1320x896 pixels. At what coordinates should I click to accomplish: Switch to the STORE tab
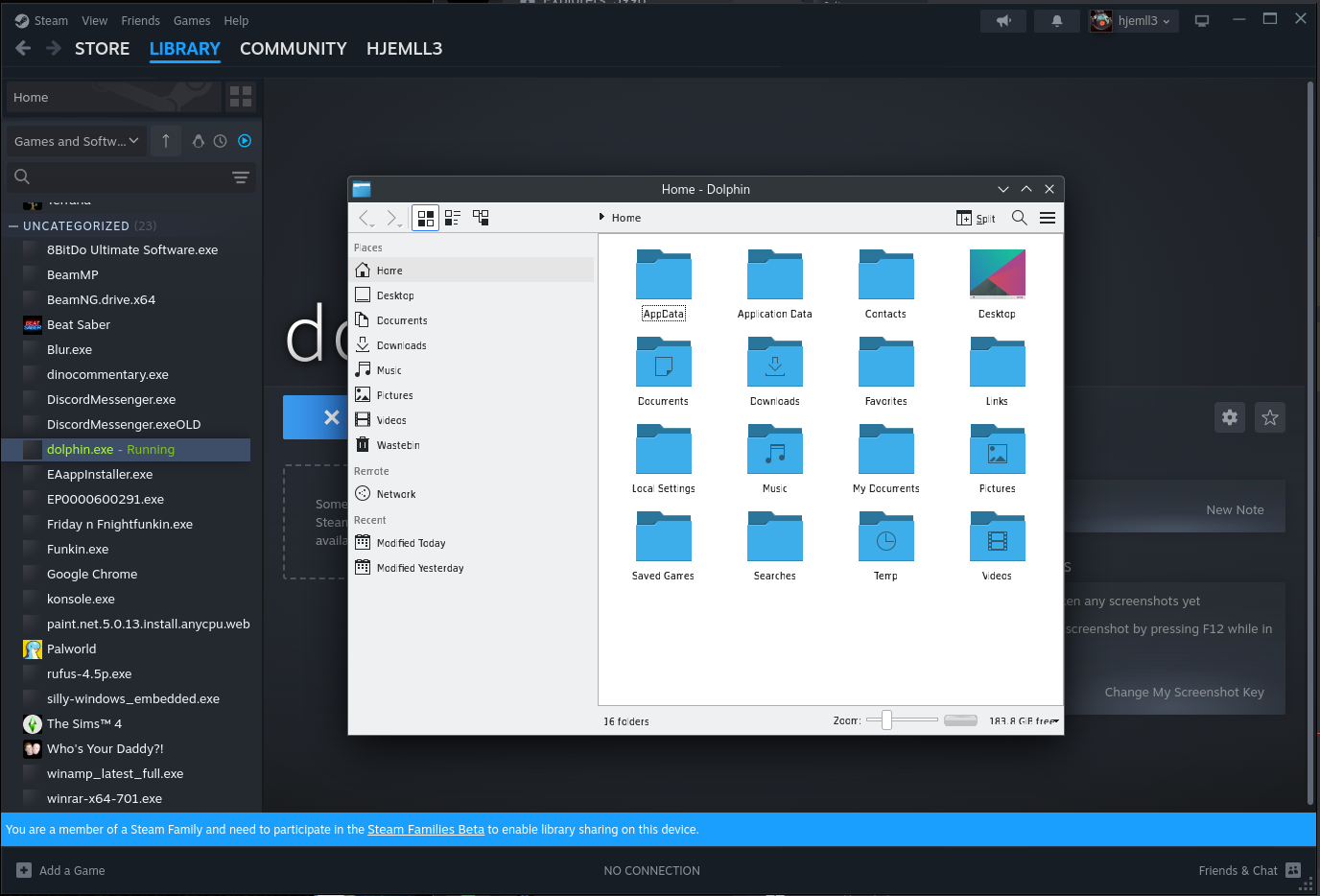point(103,49)
